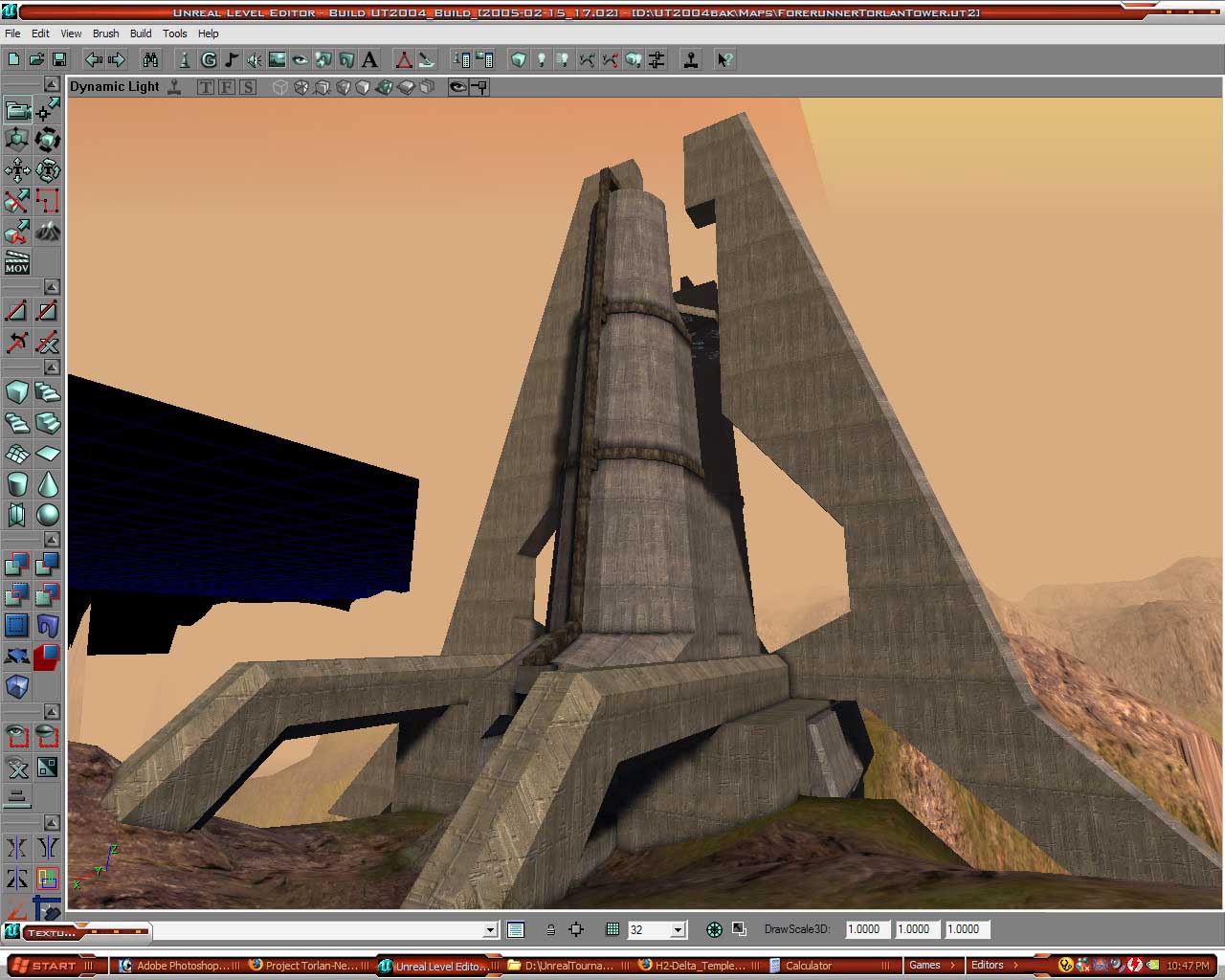Viewport: 1225px width, 980px height.
Task: Click the Play Map joystick icon in main toolbar
Action: 691,59
